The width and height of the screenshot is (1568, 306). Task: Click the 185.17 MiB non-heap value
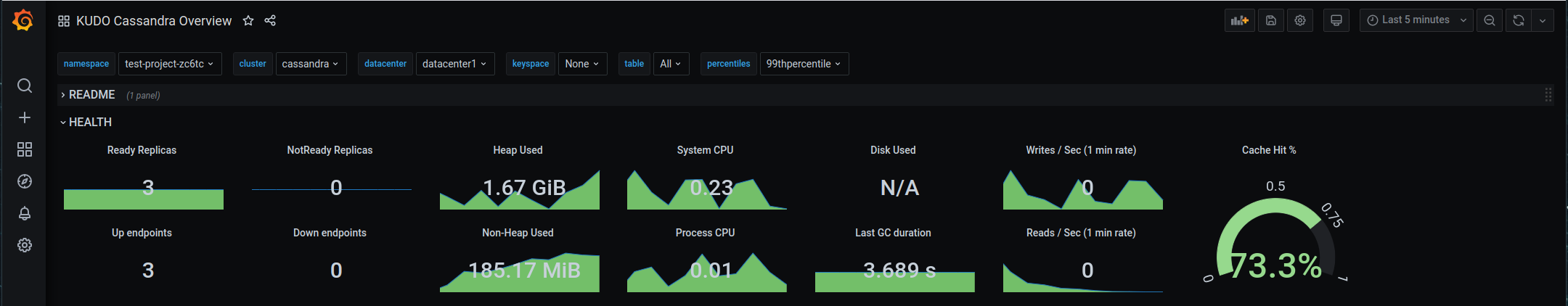(524, 270)
